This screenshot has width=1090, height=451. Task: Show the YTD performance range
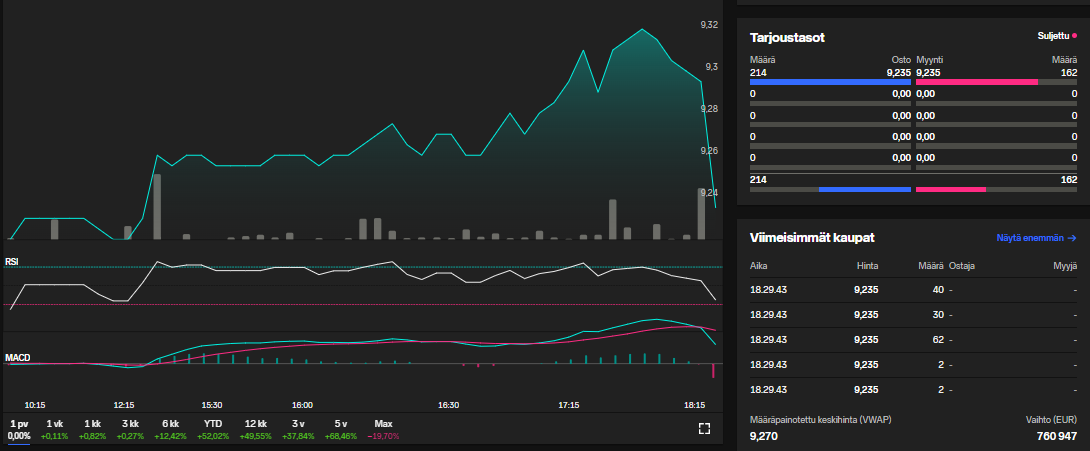212,429
